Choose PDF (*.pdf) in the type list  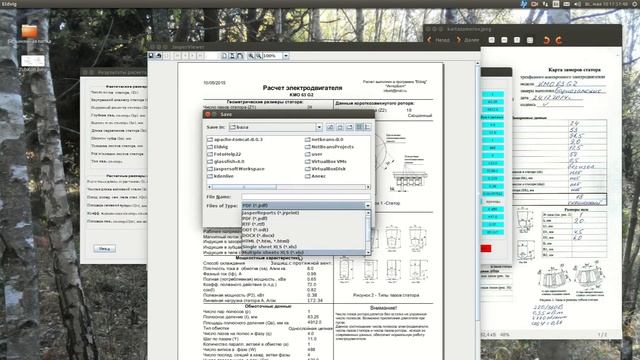303,219
